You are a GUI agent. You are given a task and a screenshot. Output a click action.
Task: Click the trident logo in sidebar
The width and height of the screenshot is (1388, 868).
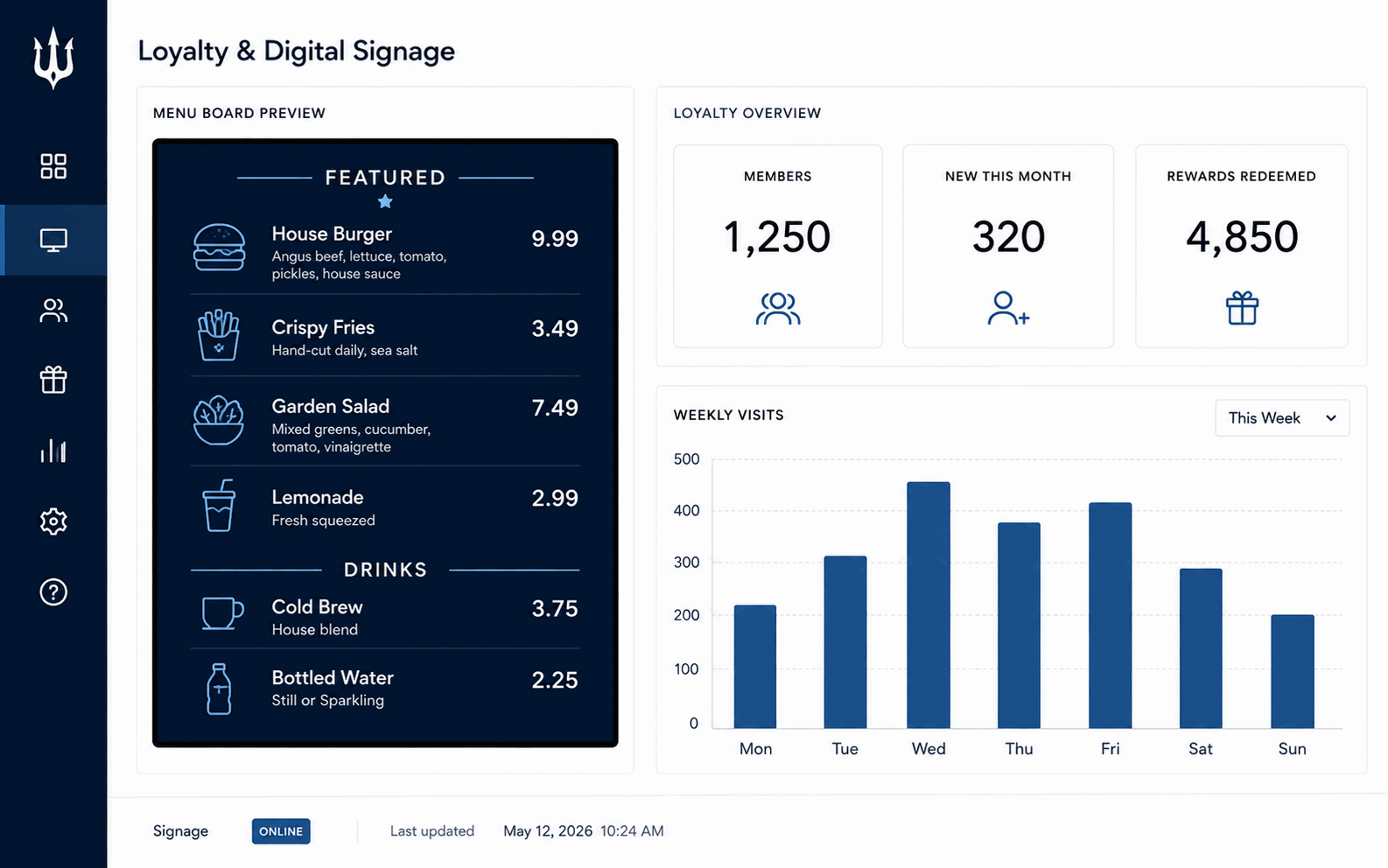pyautogui.click(x=53, y=58)
